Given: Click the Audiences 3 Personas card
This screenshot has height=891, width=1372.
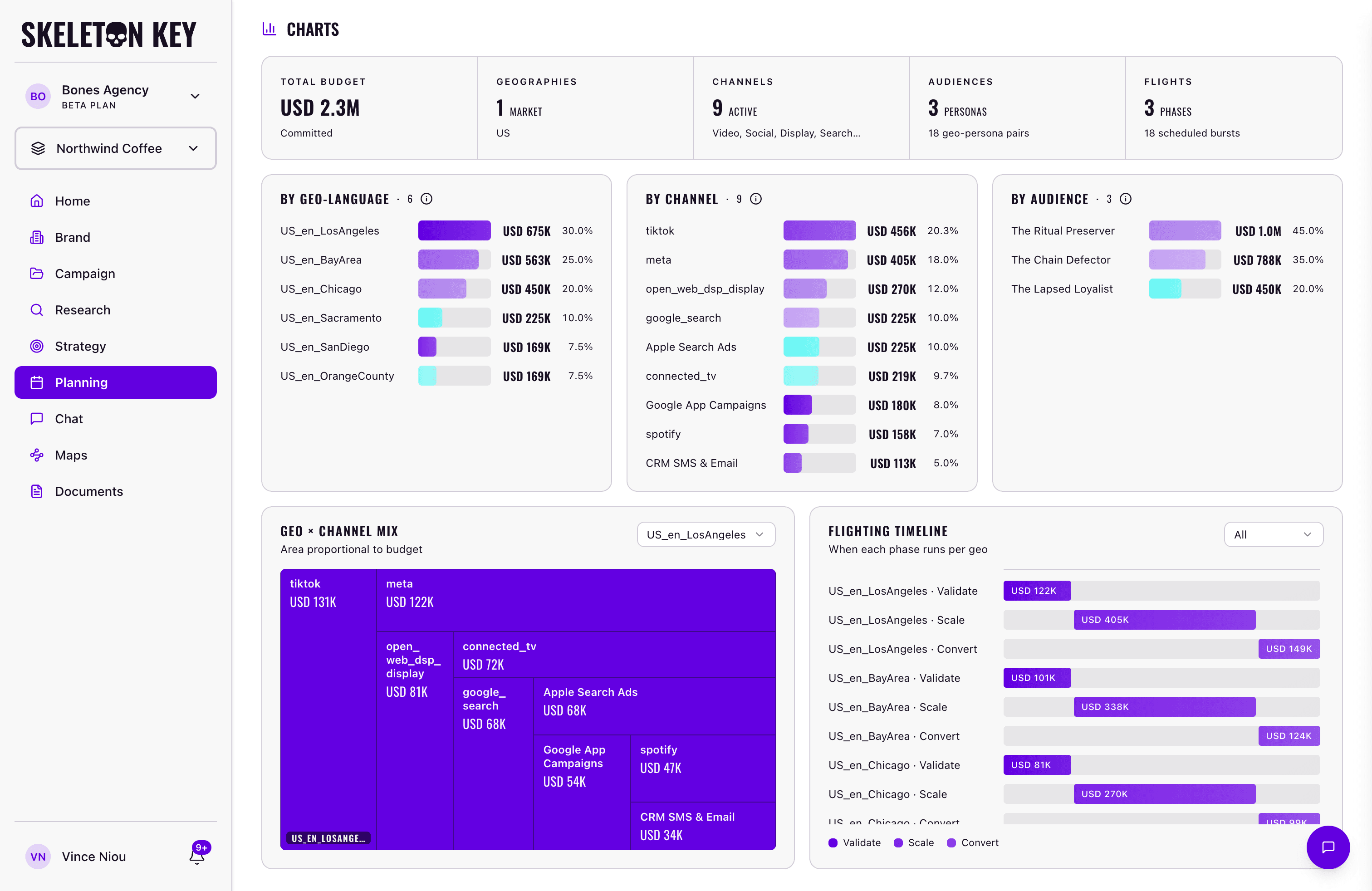Looking at the screenshot, I should coord(1018,108).
